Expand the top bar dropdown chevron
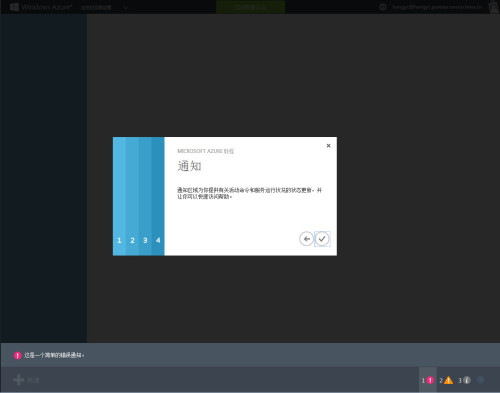This screenshot has width=500, height=393. [125, 7]
